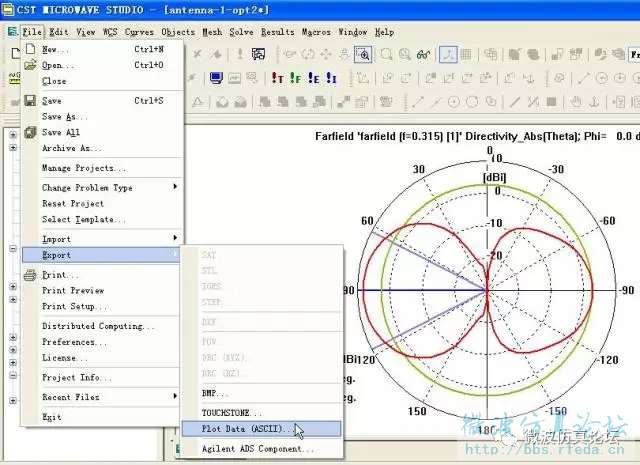This screenshot has height=465, width=640.
Task: Open the View menu
Action: pyautogui.click(x=86, y=32)
